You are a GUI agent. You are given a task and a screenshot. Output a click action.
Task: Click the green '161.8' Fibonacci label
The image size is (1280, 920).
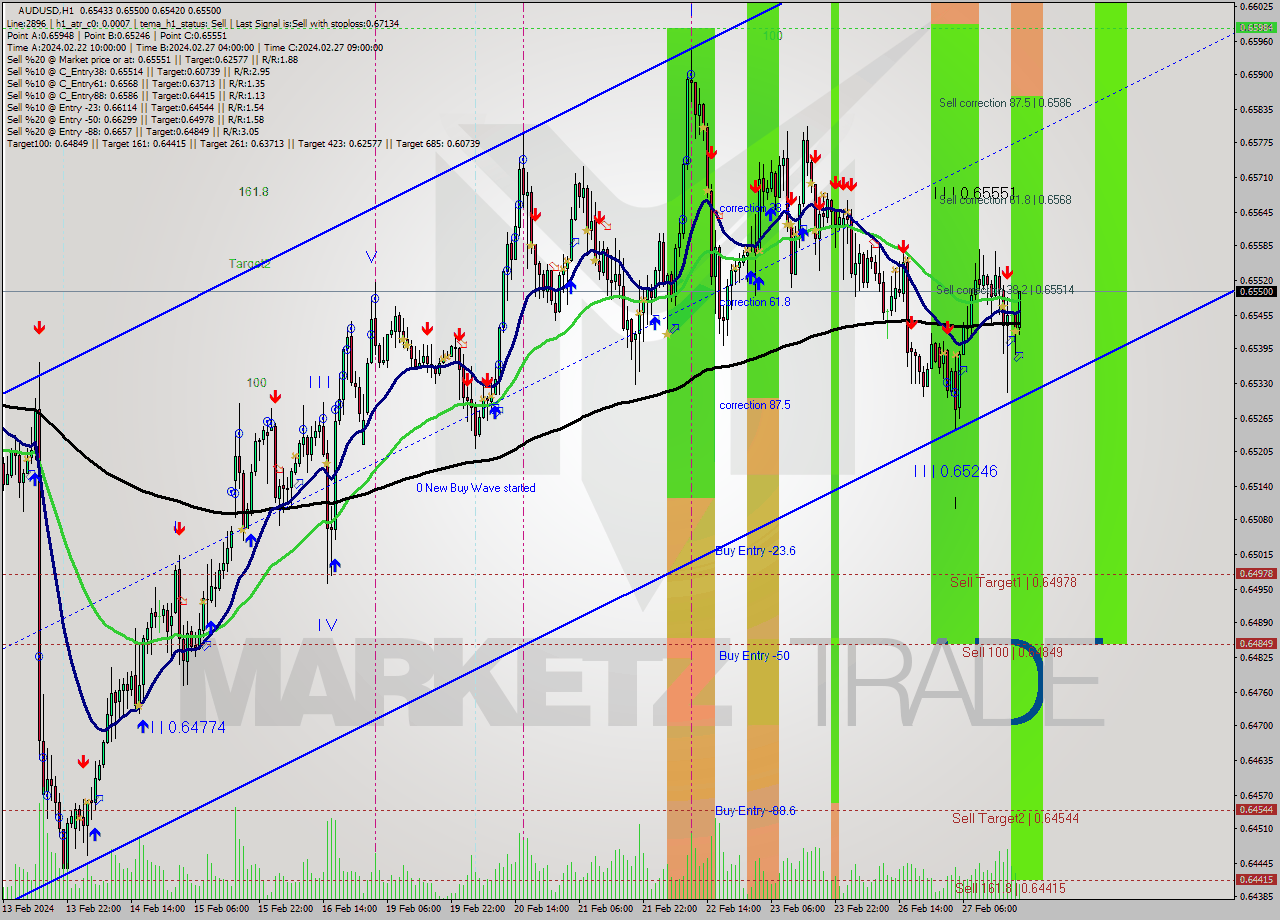254,191
